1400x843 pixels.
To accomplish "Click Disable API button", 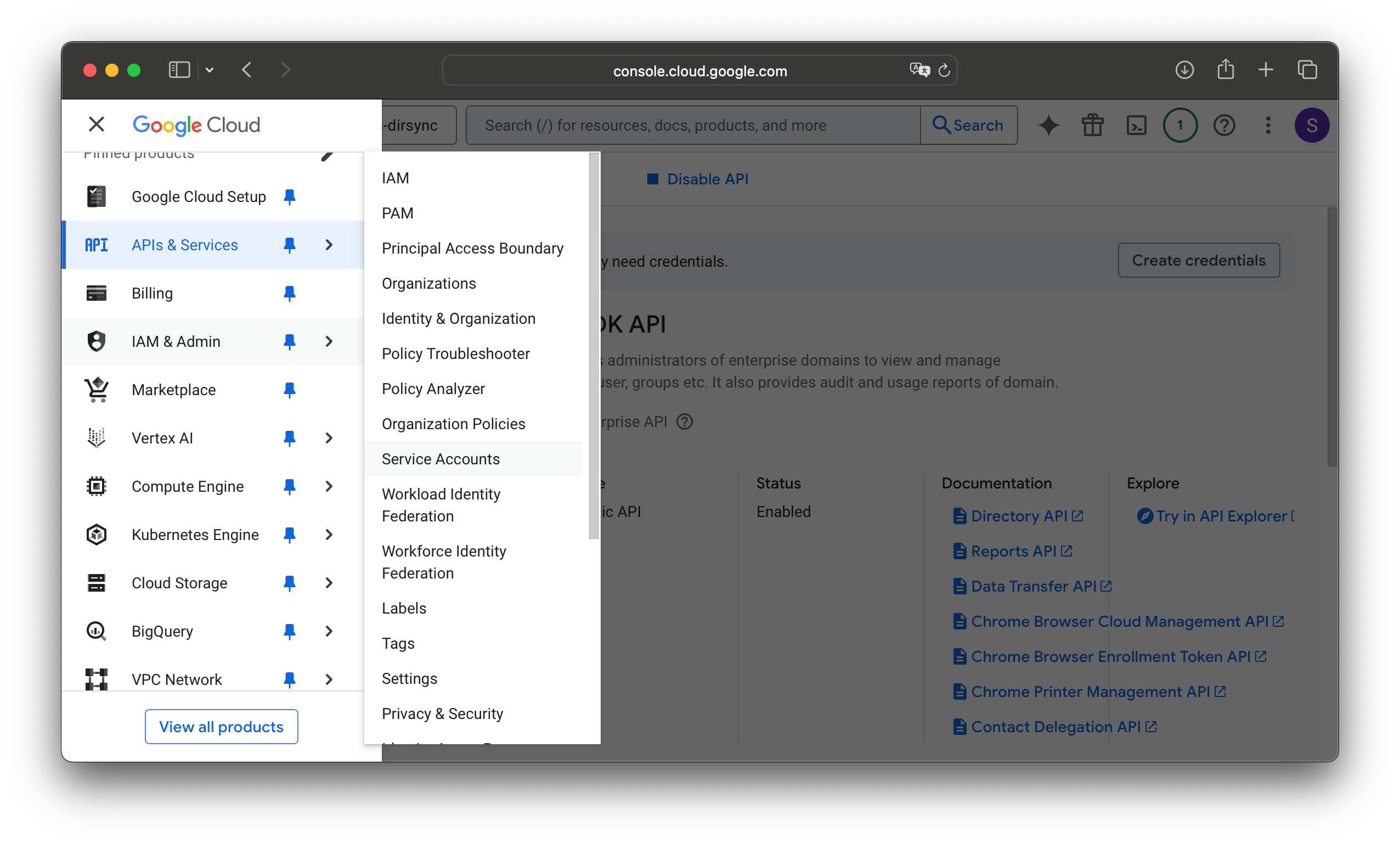I will tap(698, 179).
